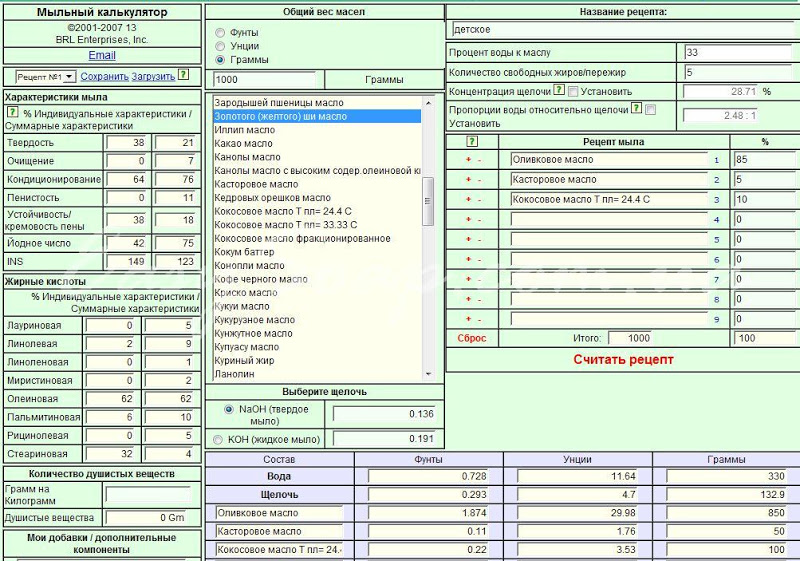Click the total oil weight field showing 1000

[264, 80]
